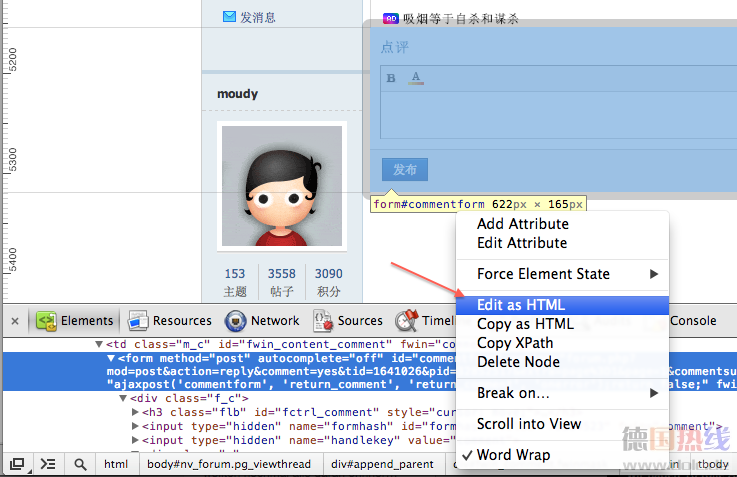The image size is (737, 477).
Task: Expand the h3 class flb node
Action: pyautogui.click(x=136, y=412)
